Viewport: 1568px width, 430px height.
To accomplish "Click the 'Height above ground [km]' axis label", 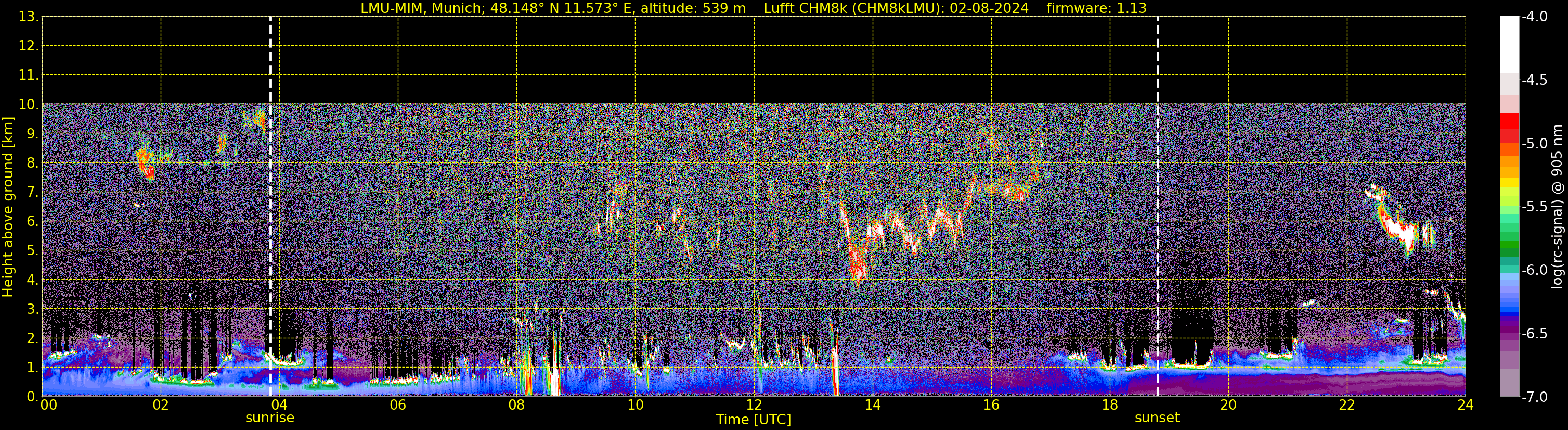I will point(8,207).
